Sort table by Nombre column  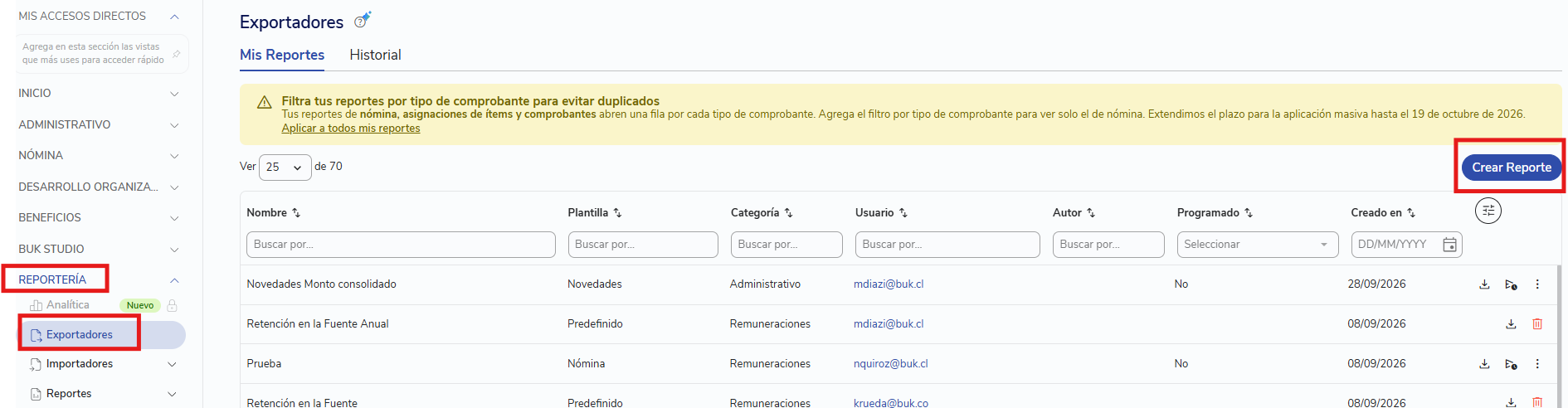[x=296, y=213]
